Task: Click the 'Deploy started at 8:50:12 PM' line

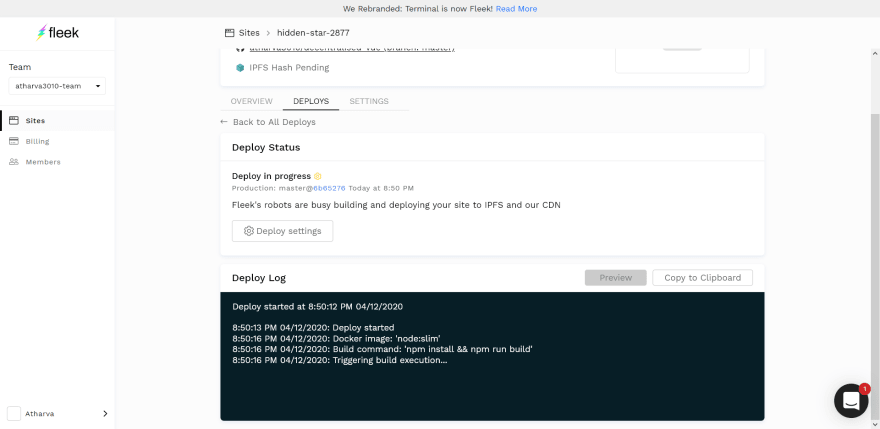Action: pos(318,307)
